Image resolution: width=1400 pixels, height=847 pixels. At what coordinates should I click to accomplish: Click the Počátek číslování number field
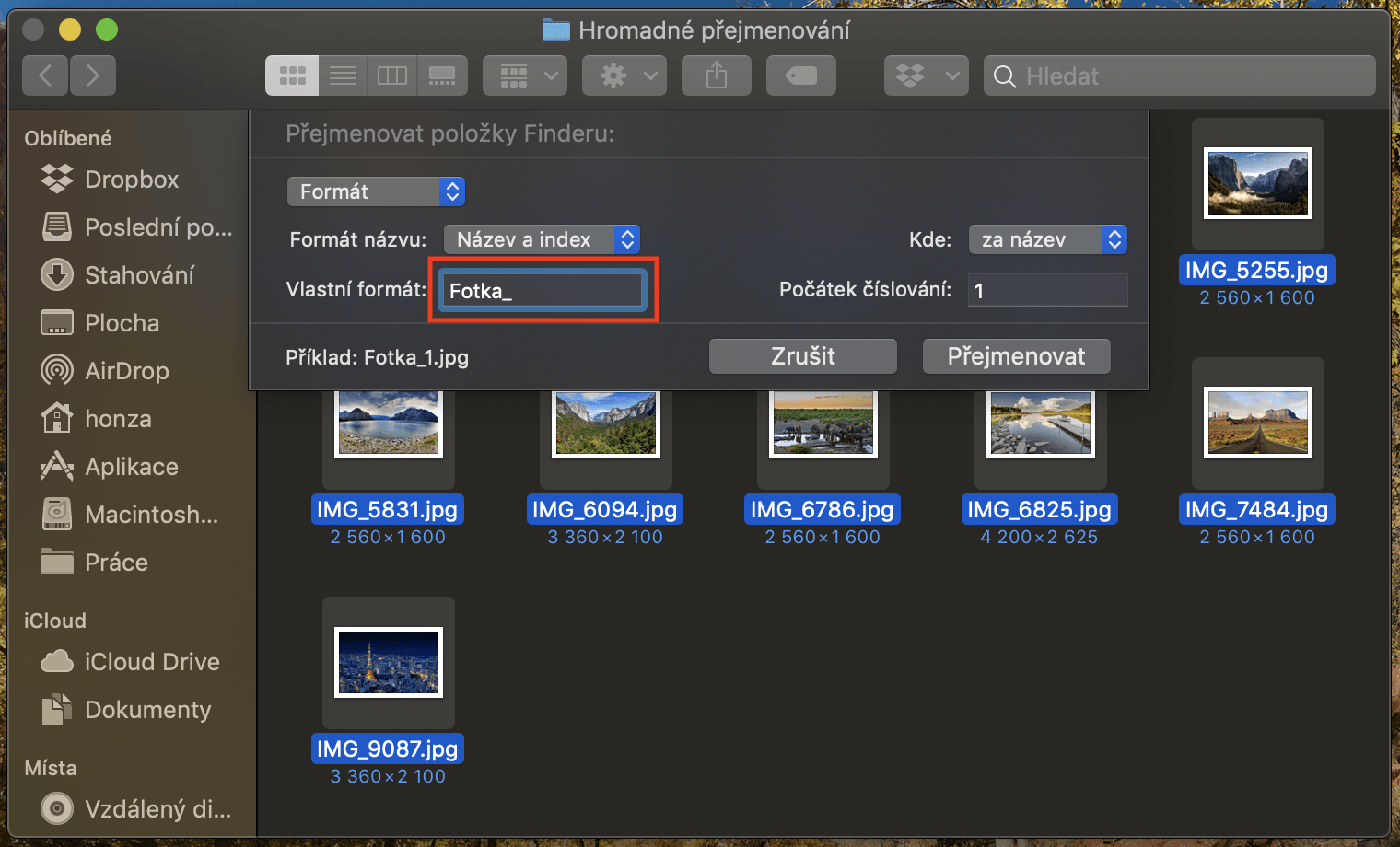tap(1048, 290)
